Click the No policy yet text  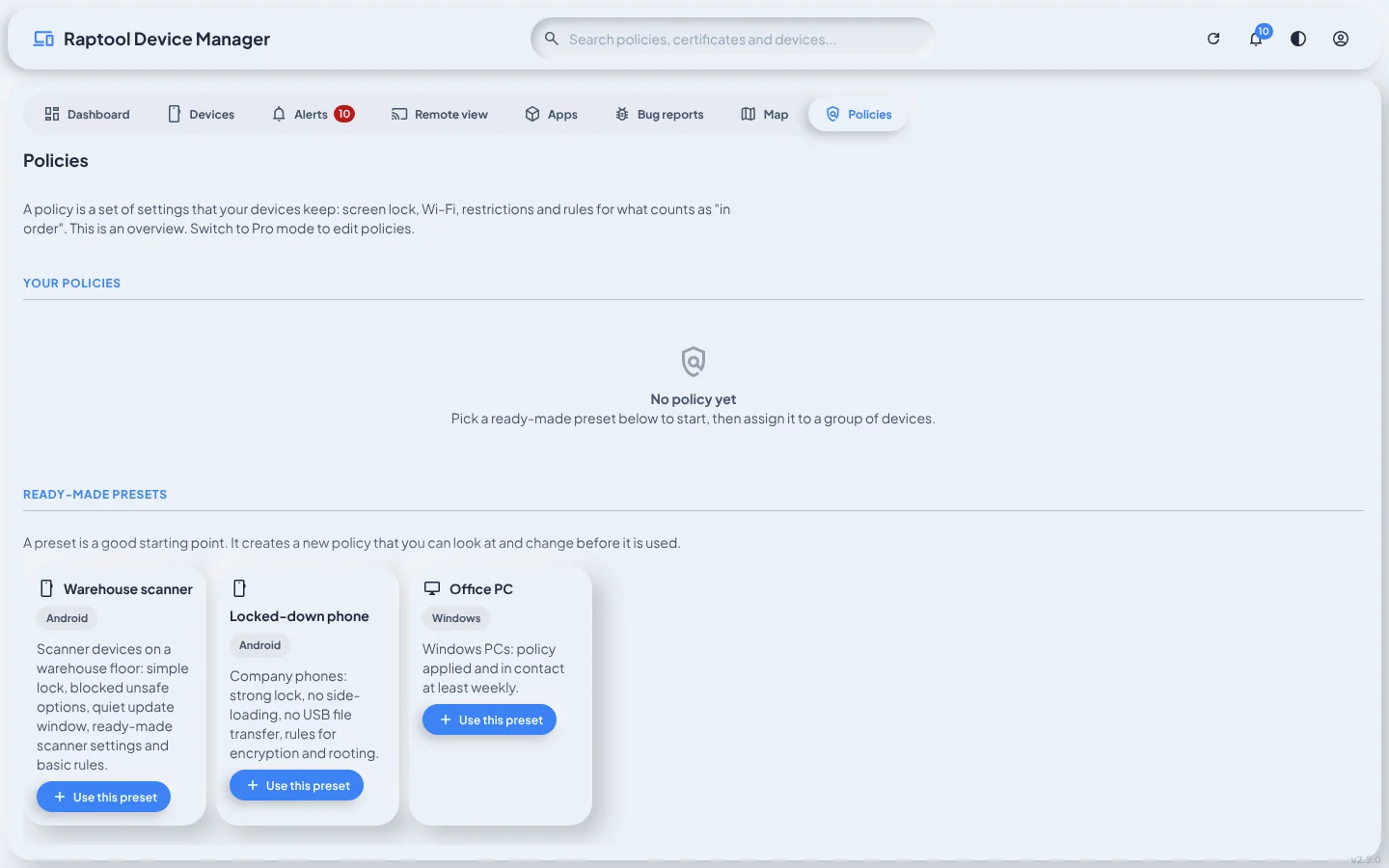coord(694,399)
